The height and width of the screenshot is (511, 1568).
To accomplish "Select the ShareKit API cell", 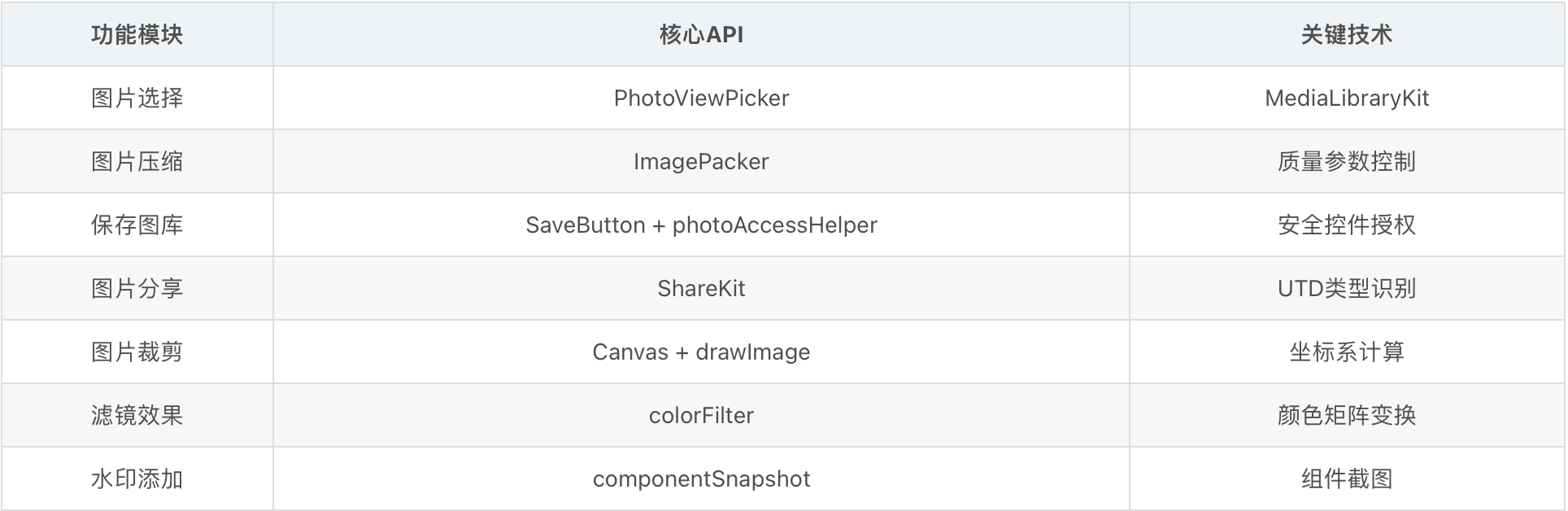I will click(x=701, y=288).
